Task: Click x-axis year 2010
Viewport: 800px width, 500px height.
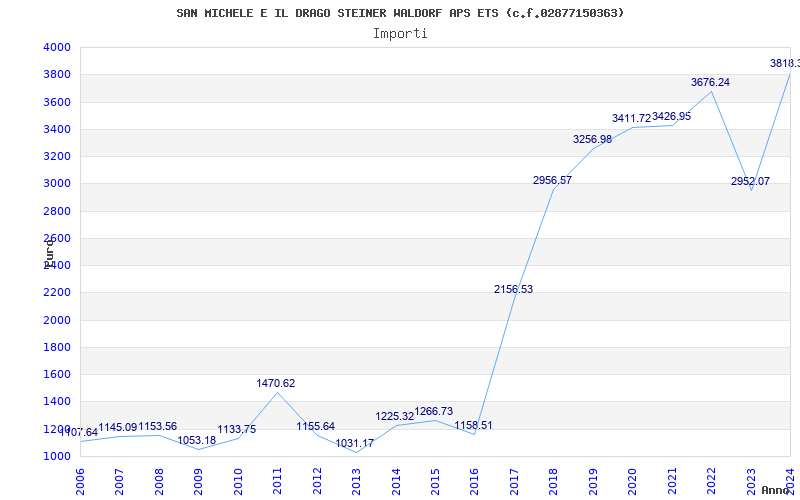Action: pos(238,481)
